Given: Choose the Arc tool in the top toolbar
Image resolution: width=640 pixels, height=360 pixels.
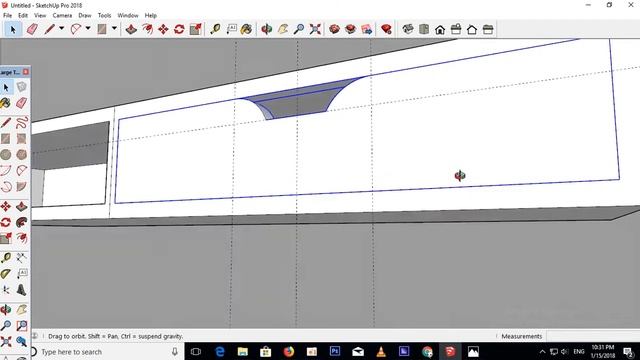Looking at the screenshot, I should click(76, 29).
